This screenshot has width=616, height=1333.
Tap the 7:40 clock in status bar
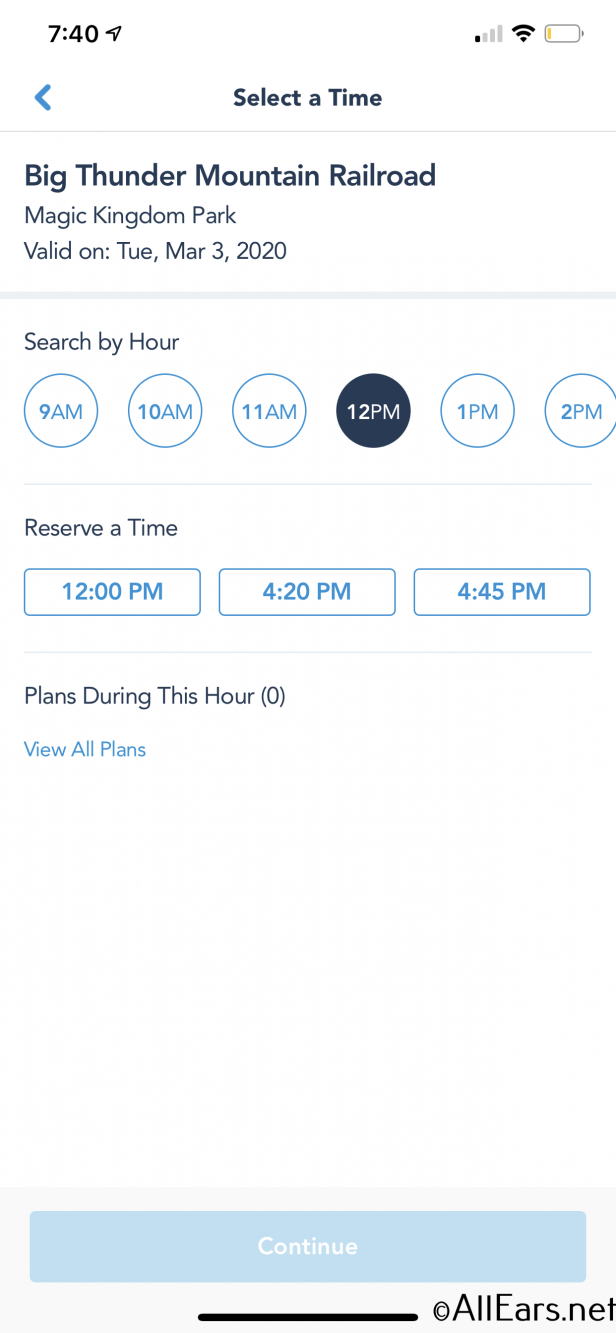click(x=73, y=34)
